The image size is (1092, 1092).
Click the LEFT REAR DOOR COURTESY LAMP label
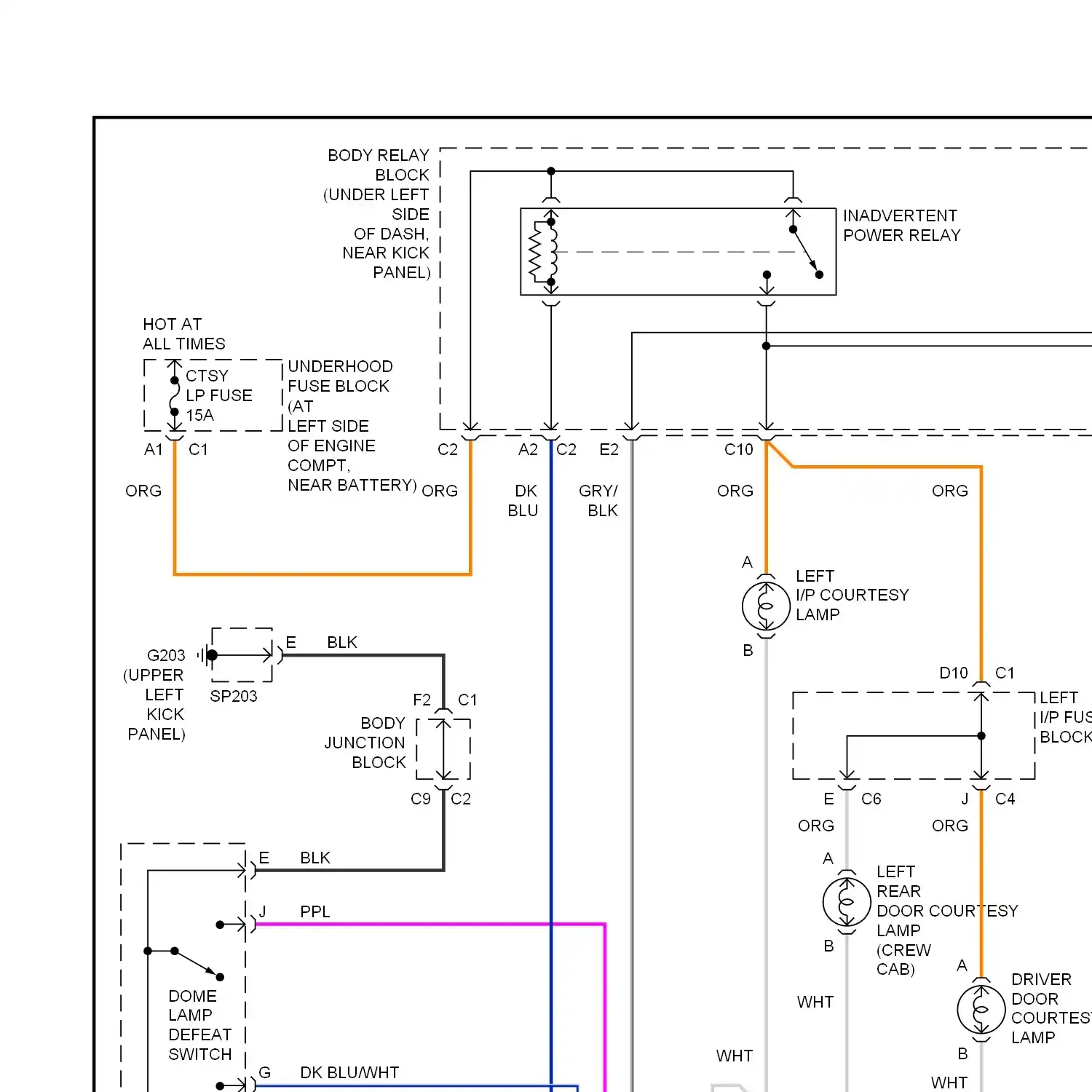click(x=946, y=921)
